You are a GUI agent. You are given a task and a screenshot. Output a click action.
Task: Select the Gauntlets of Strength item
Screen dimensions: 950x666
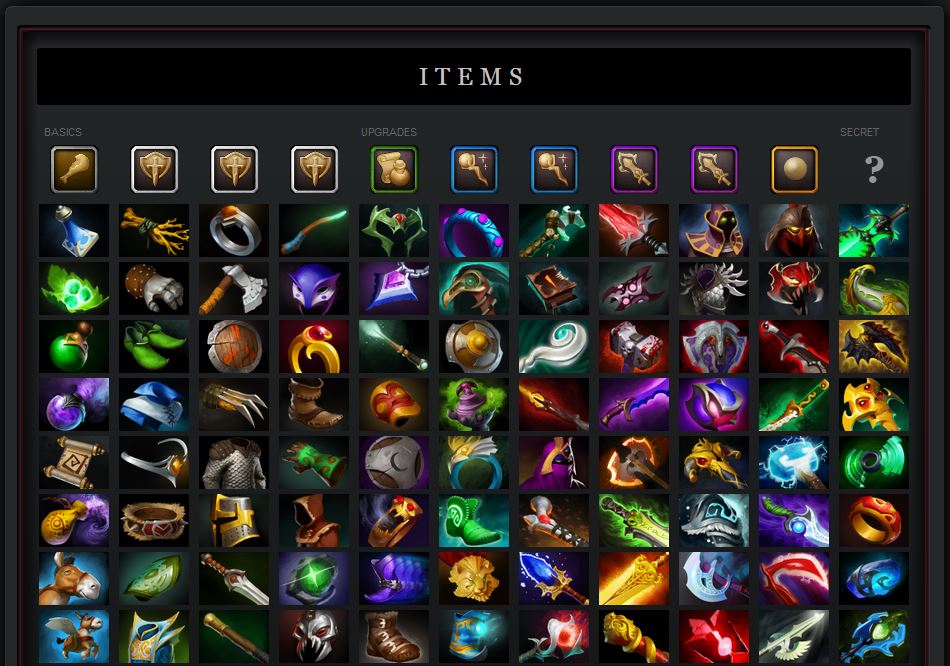click(x=154, y=288)
